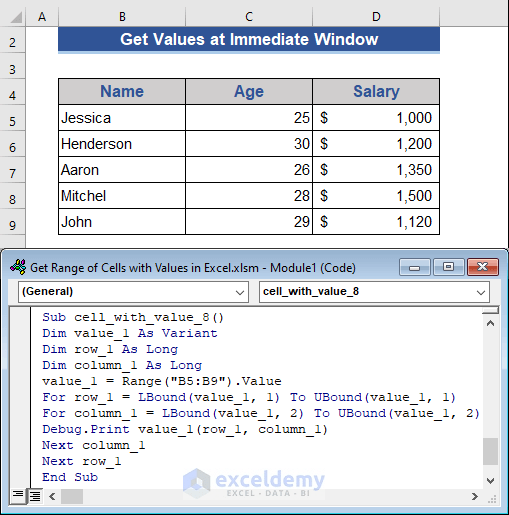Image resolution: width=509 pixels, height=515 pixels.
Task: Click the 'Sub cell_with_value_8()' code line
Action: [x=133, y=317]
